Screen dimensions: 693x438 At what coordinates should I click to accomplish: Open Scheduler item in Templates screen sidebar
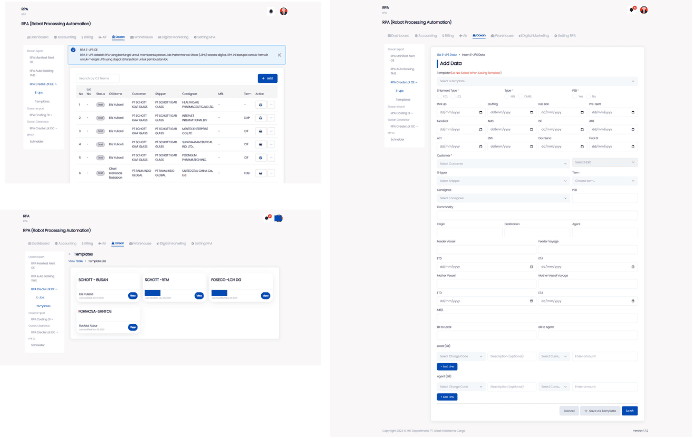tap(38, 345)
